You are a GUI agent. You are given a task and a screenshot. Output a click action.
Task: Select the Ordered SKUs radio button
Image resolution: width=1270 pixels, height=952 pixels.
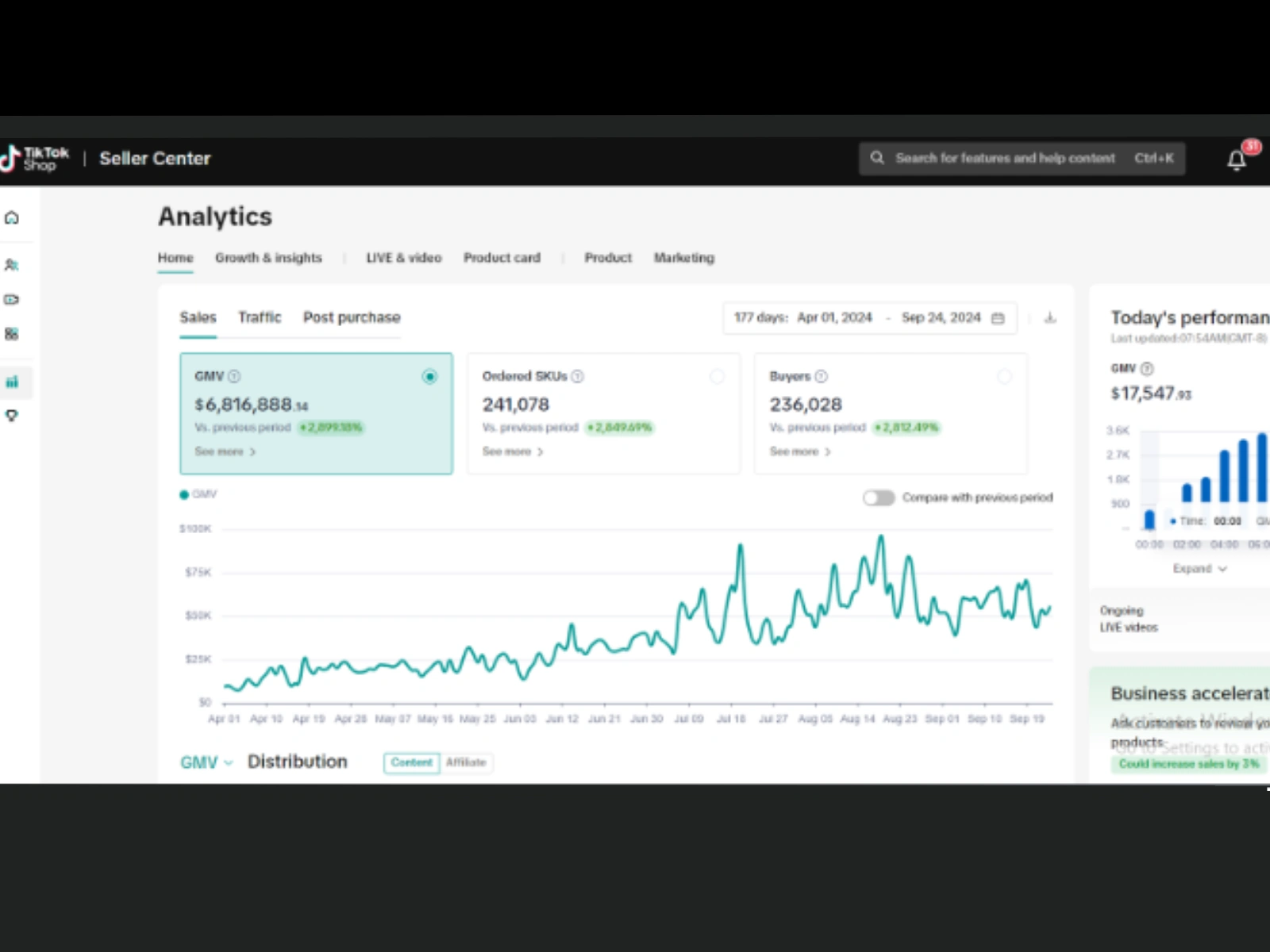[x=717, y=376]
